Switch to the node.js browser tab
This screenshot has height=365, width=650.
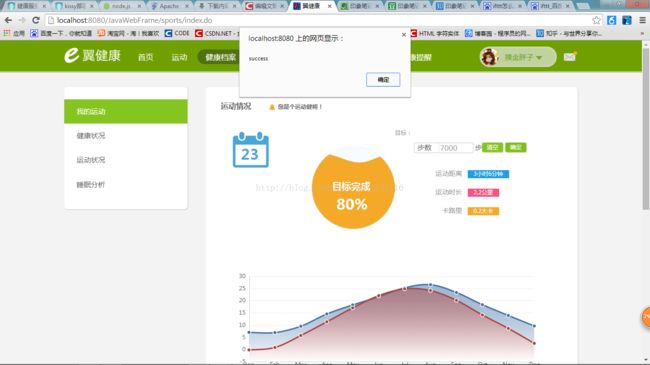pos(121,6)
